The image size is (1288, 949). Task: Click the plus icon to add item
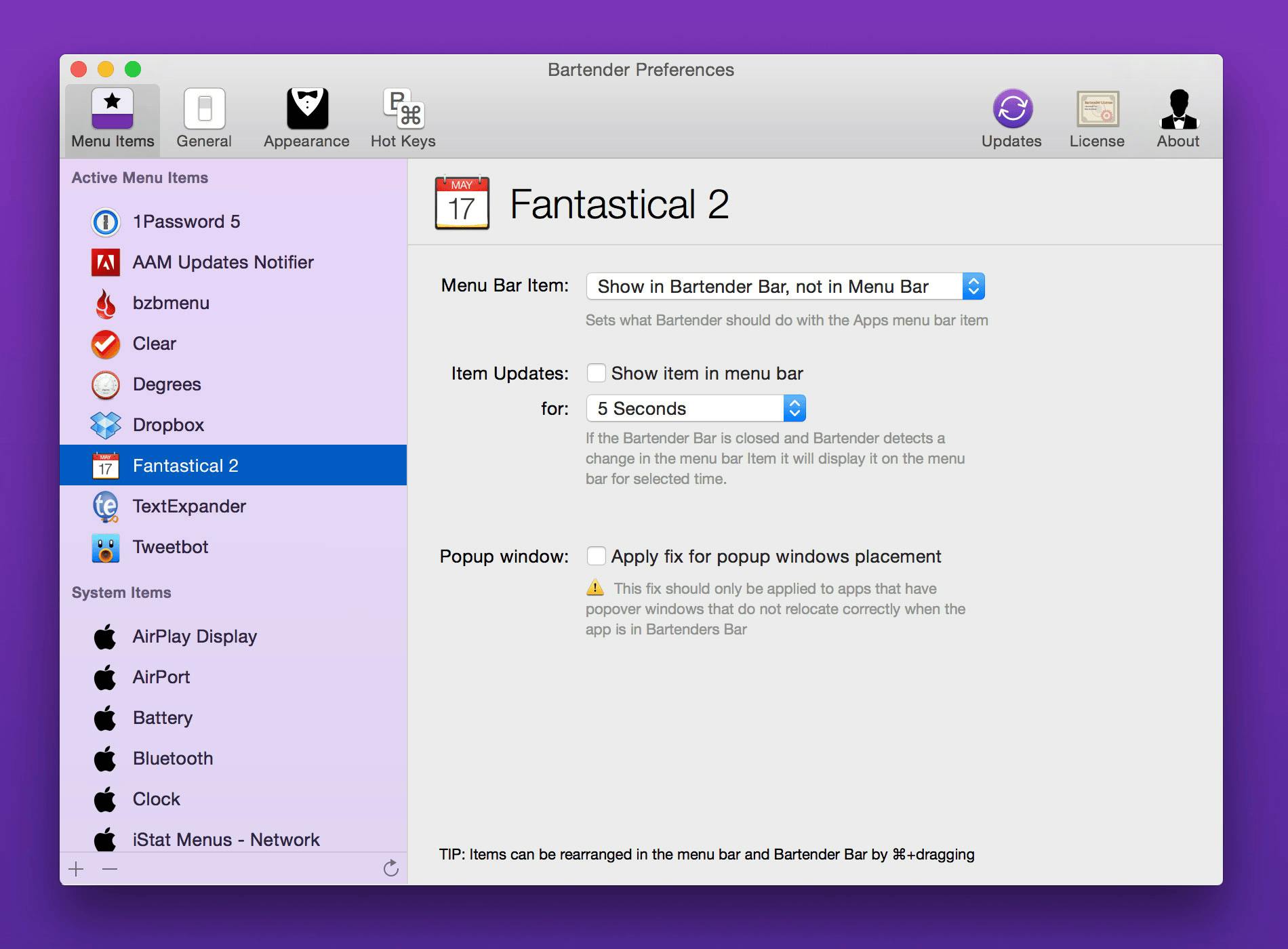[x=77, y=869]
